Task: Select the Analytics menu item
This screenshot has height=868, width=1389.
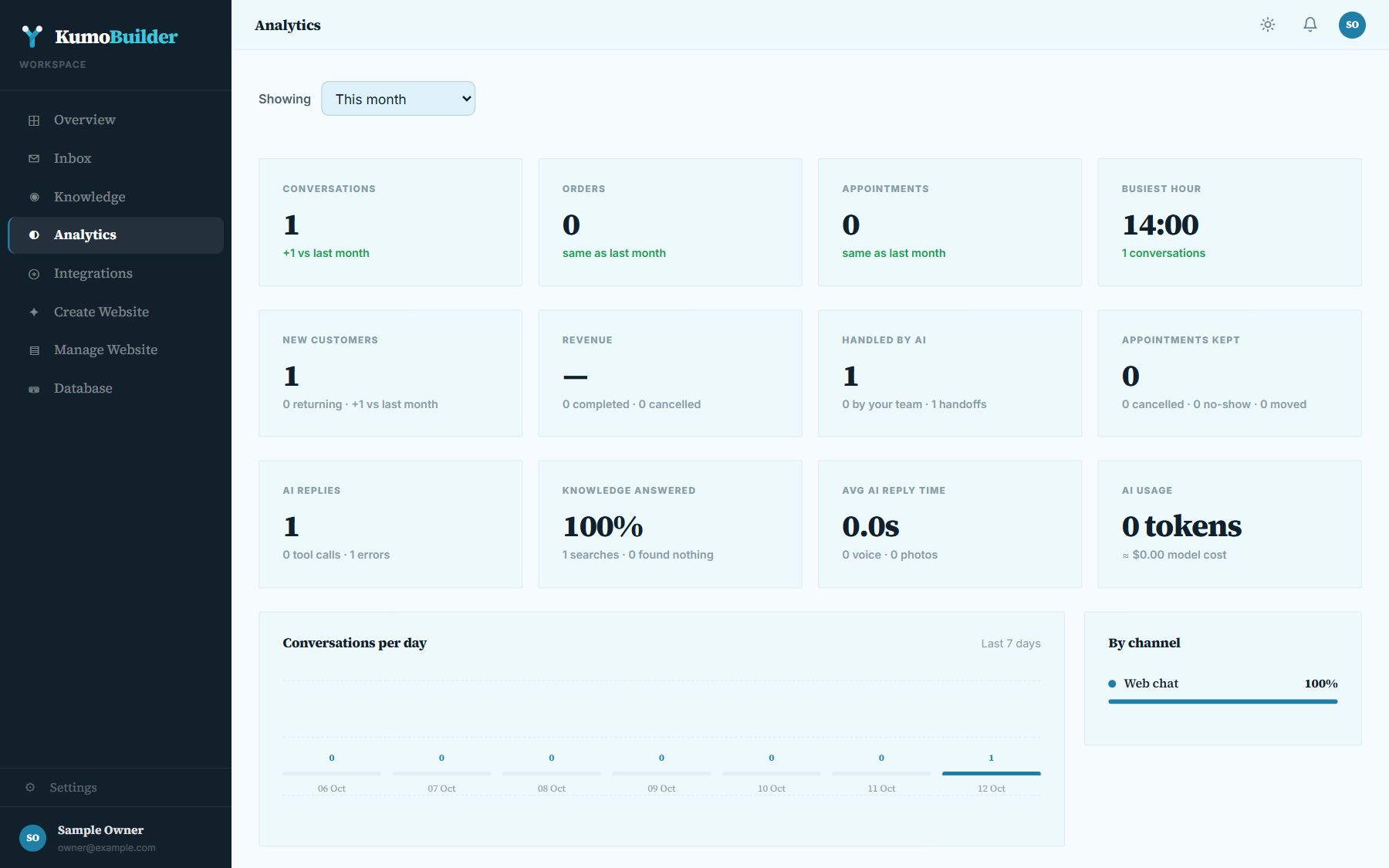Action: (x=116, y=235)
